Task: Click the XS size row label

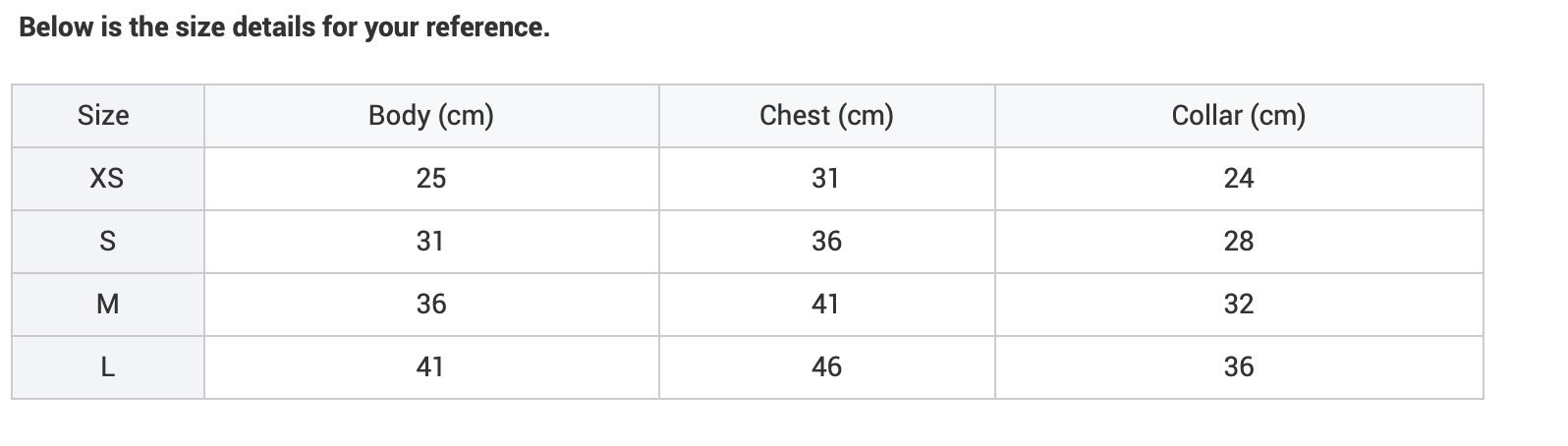Action: coord(108,179)
